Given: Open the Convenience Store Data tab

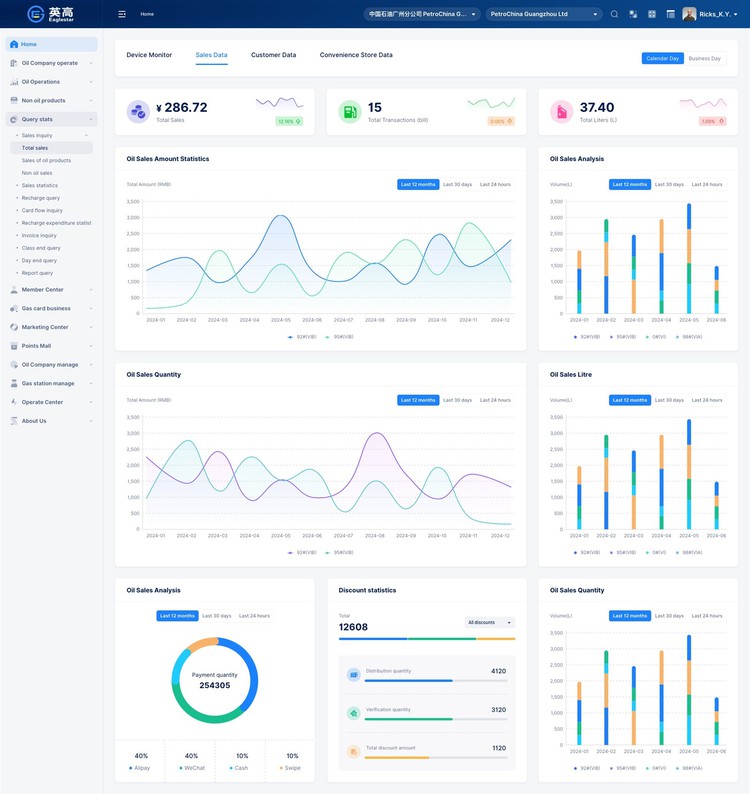Looking at the screenshot, I should pyautogui.click(x=356, y=55).
